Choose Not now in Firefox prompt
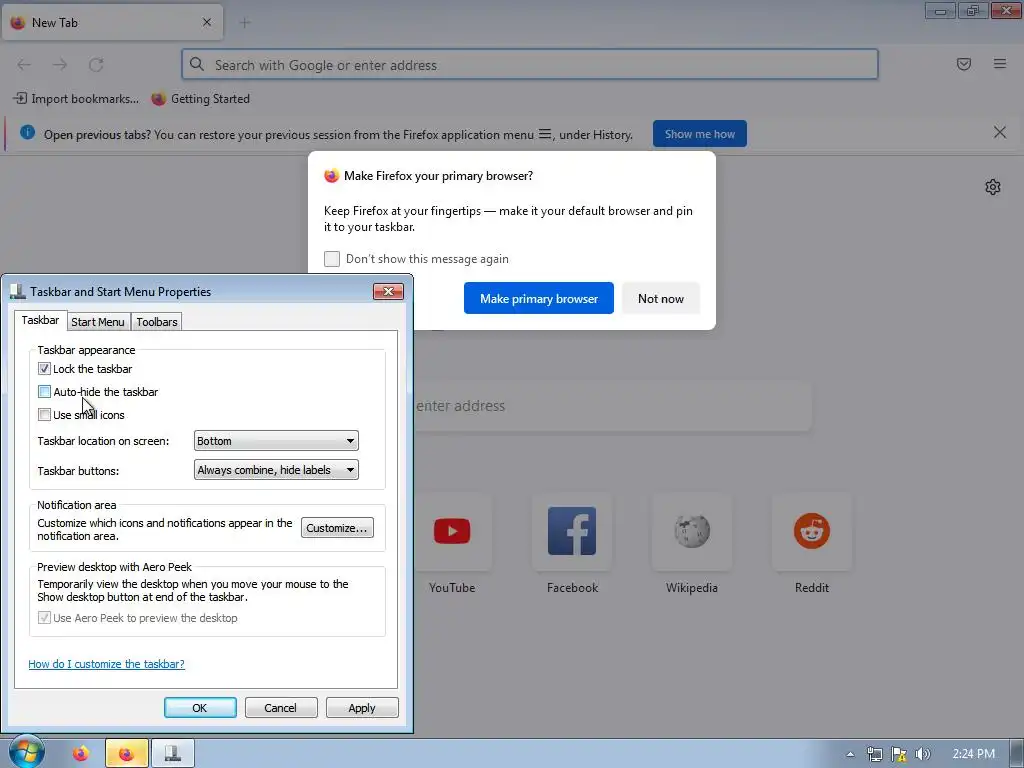 point(660,298)
